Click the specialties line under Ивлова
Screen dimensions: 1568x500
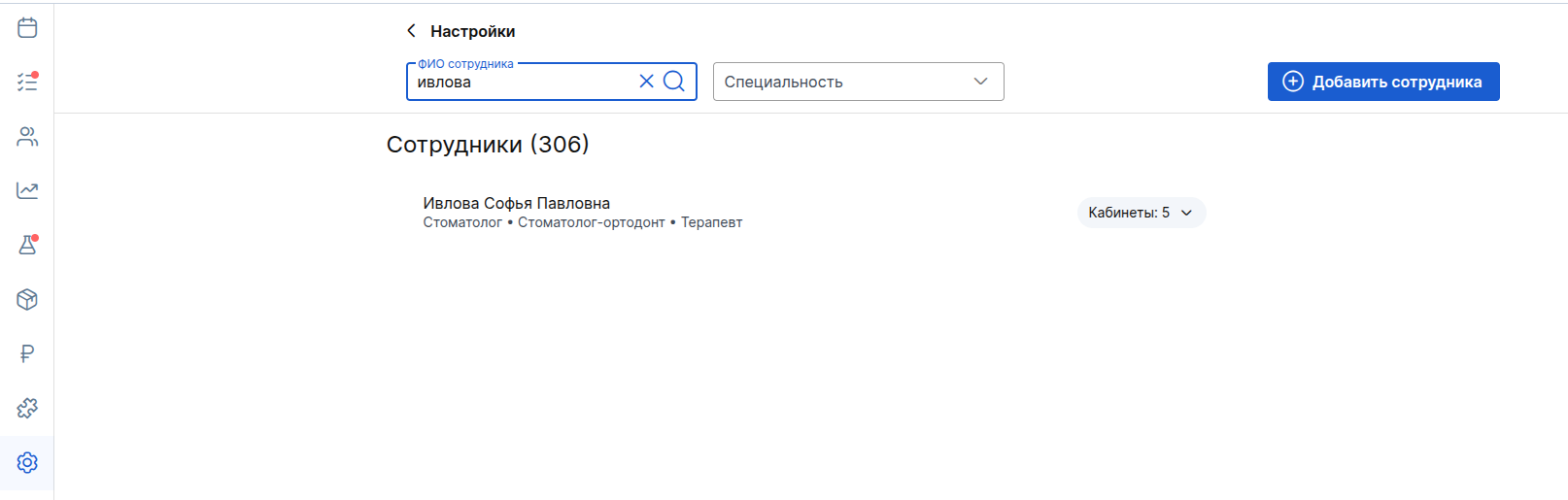[583, 222]
